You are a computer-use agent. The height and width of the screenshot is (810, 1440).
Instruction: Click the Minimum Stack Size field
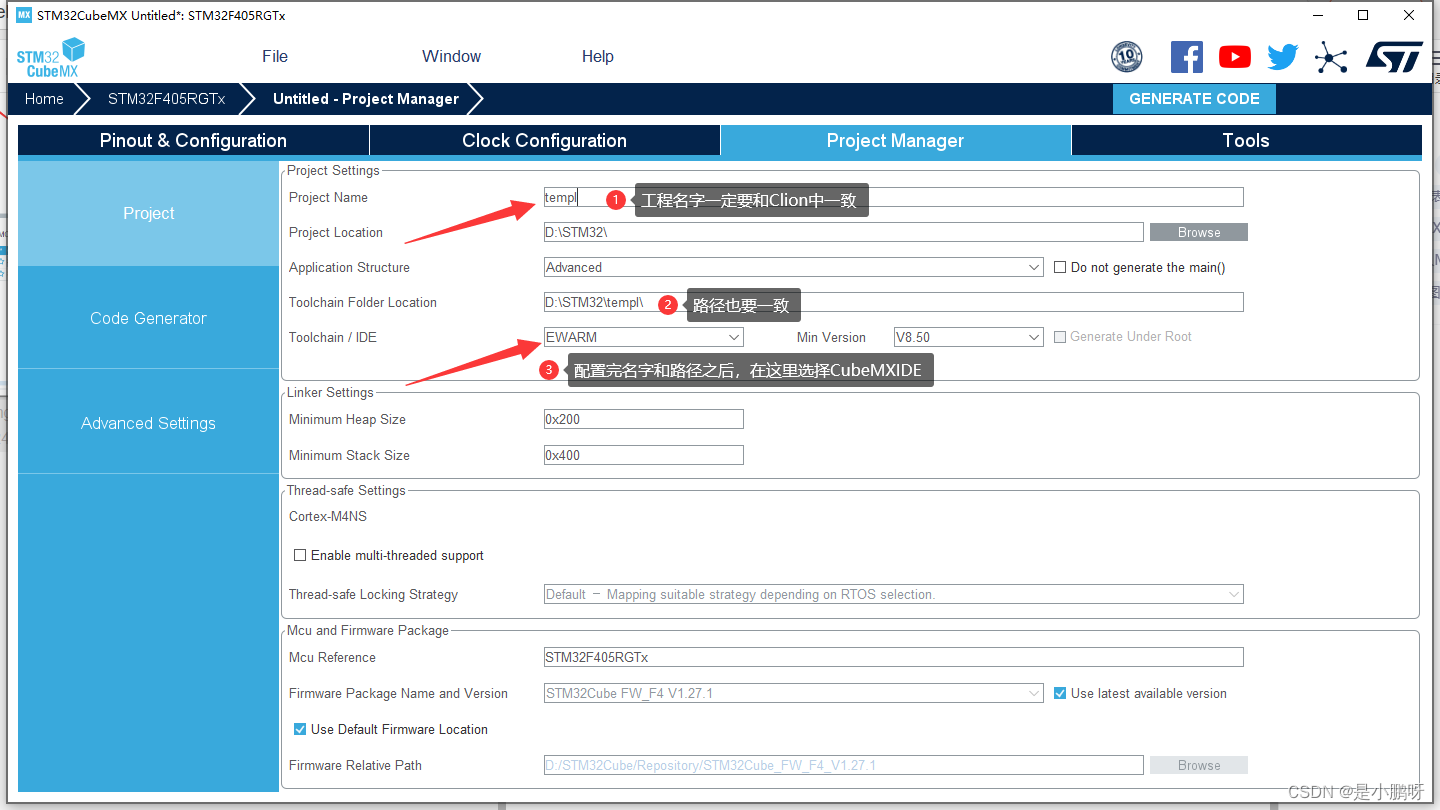click(643, 455)
